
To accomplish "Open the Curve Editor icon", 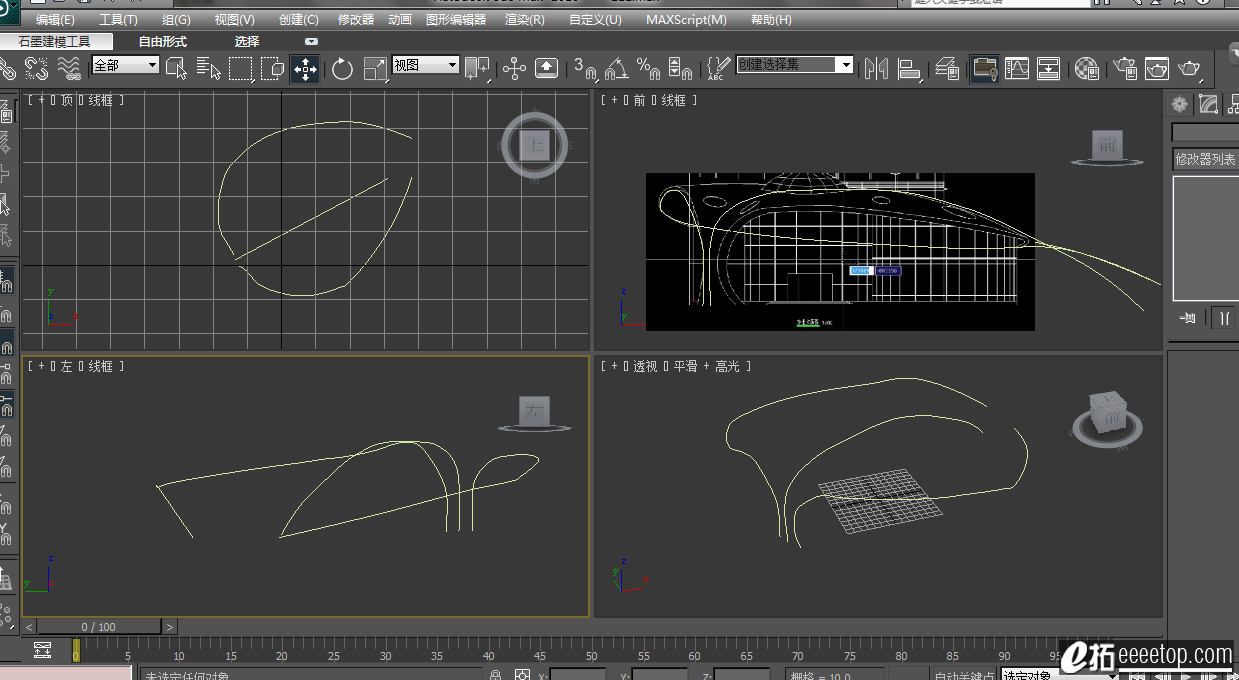I will [1017, 68].
